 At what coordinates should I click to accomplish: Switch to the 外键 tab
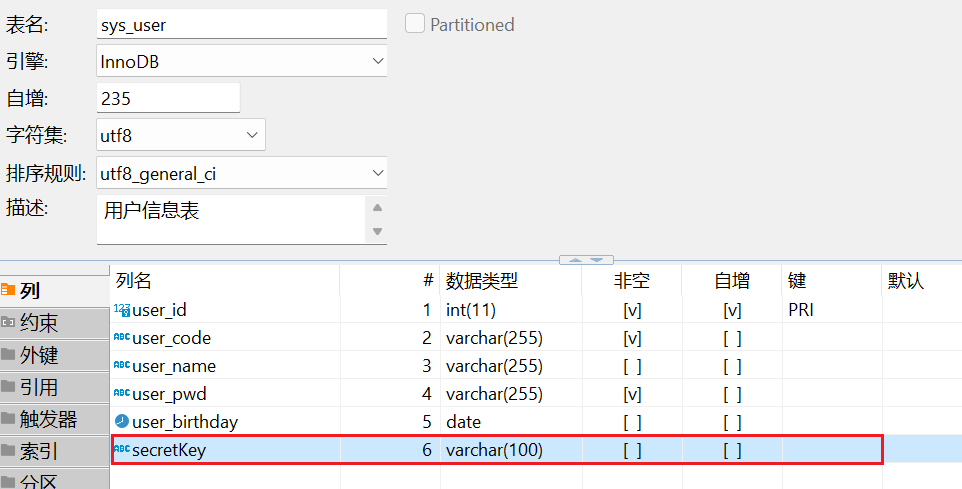coord(55,355)
